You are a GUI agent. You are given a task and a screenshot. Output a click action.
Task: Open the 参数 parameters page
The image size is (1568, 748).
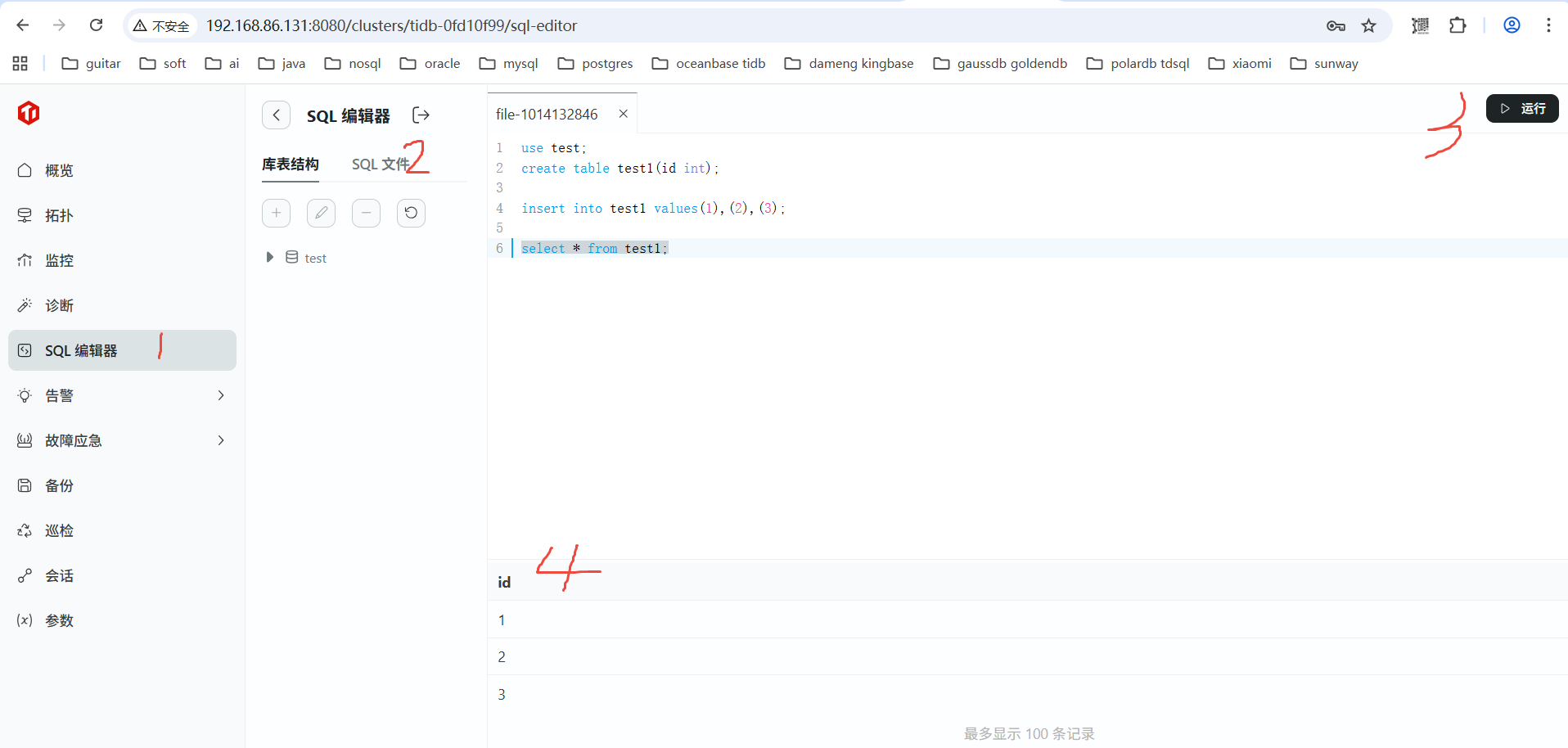coord(59,620)
